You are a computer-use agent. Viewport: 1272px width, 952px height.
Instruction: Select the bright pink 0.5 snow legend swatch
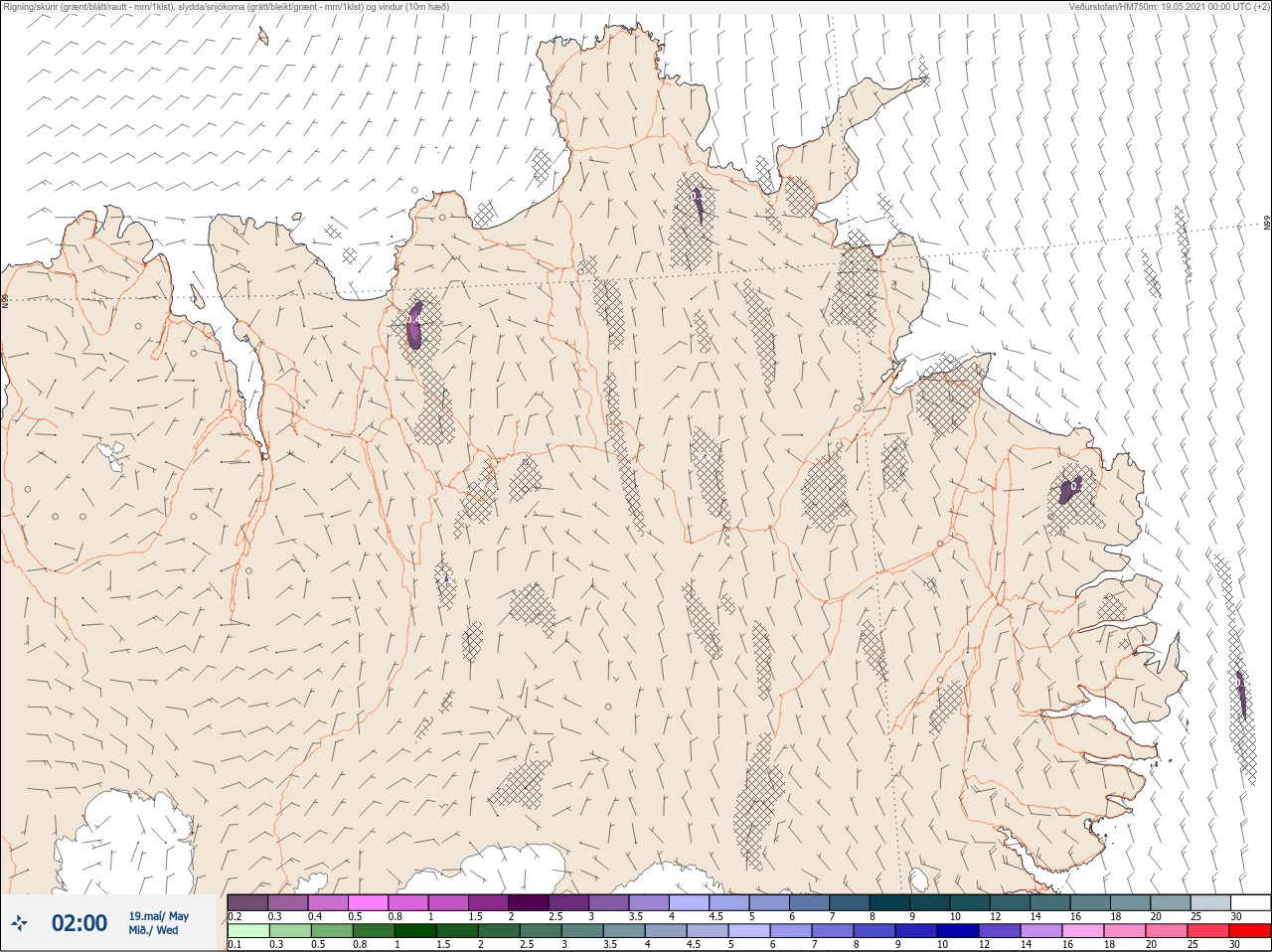[x=369, y=902]
